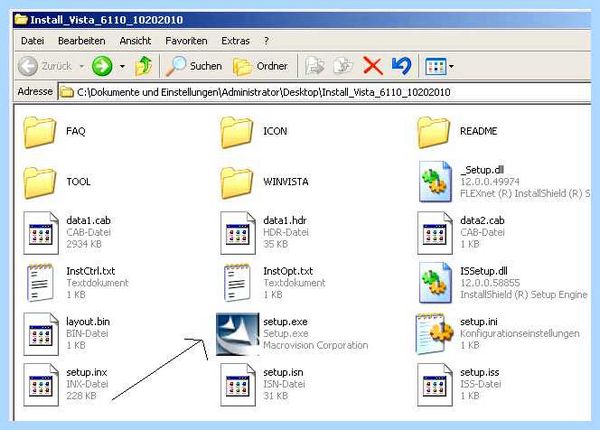Click the folder icon in title bar
The width and height of the screenshot is (600, 430).
pyautogui.click(x=21, y=19)
